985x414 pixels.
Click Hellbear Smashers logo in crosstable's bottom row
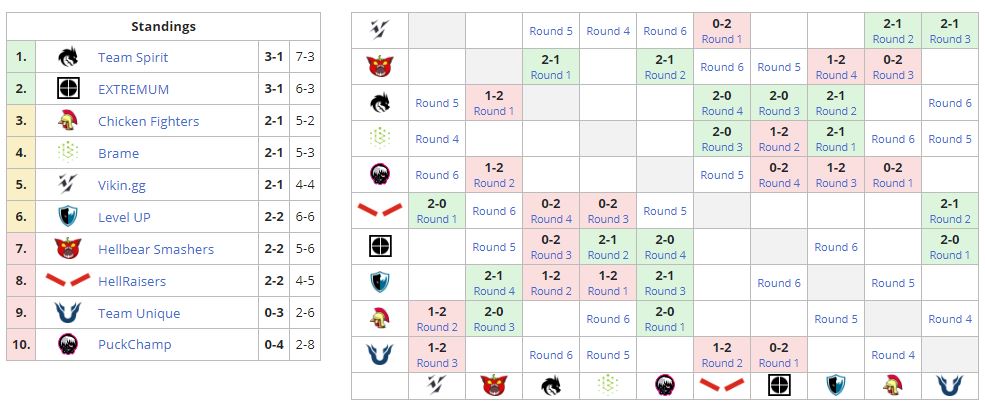point(494,386)
